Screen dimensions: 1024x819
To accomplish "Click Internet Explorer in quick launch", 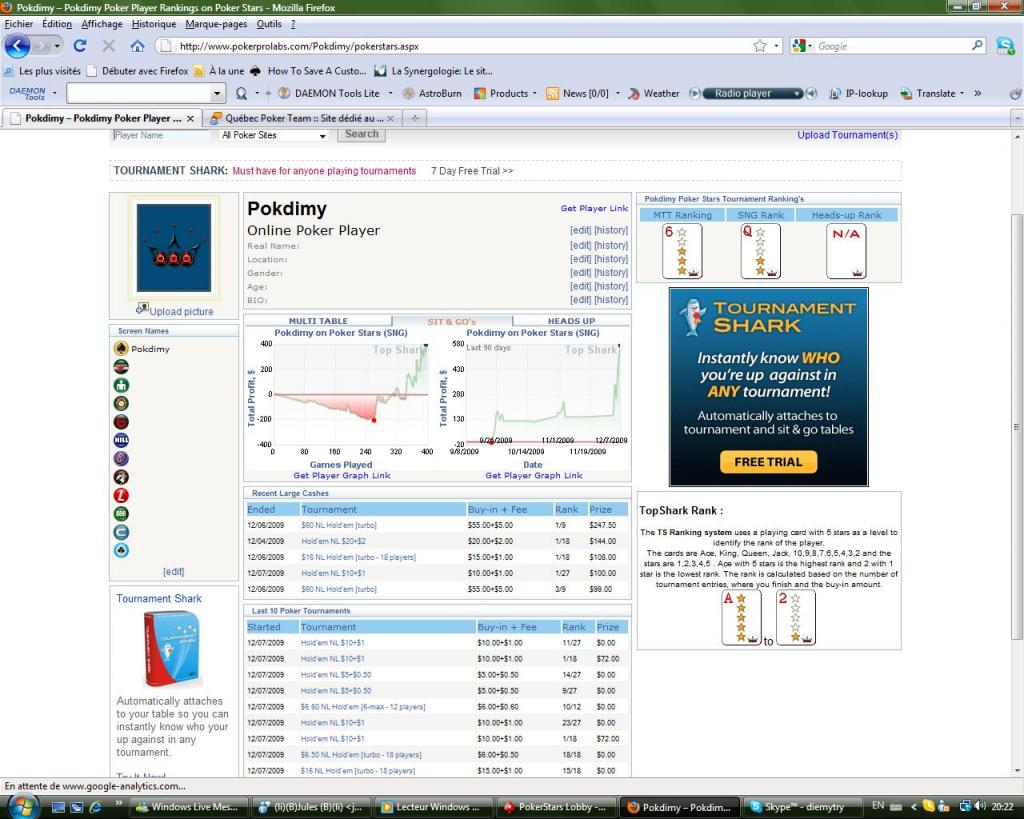I will [95, 807].
